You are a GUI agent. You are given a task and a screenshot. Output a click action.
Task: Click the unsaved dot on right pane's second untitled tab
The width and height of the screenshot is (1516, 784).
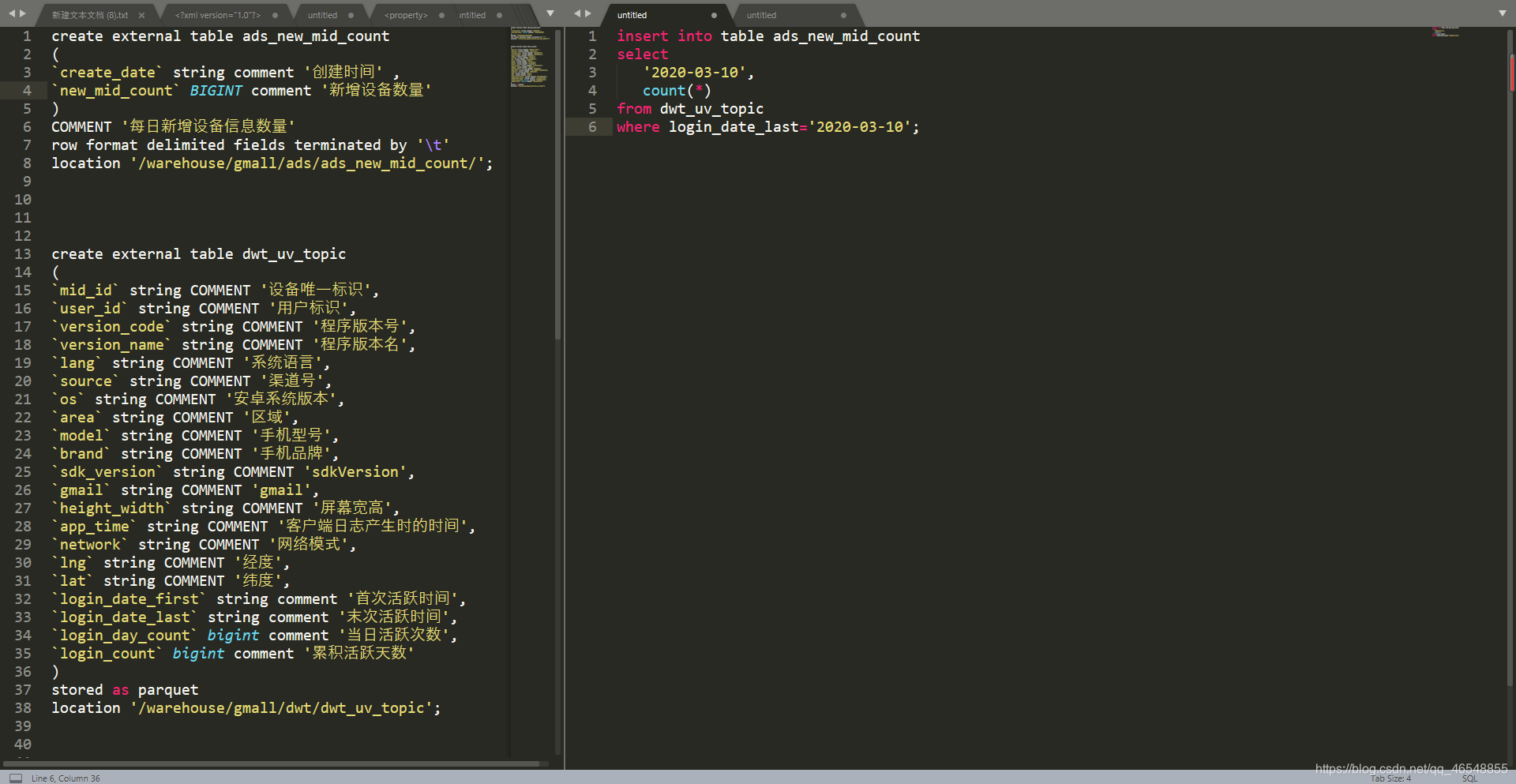[x=843, y=15]
